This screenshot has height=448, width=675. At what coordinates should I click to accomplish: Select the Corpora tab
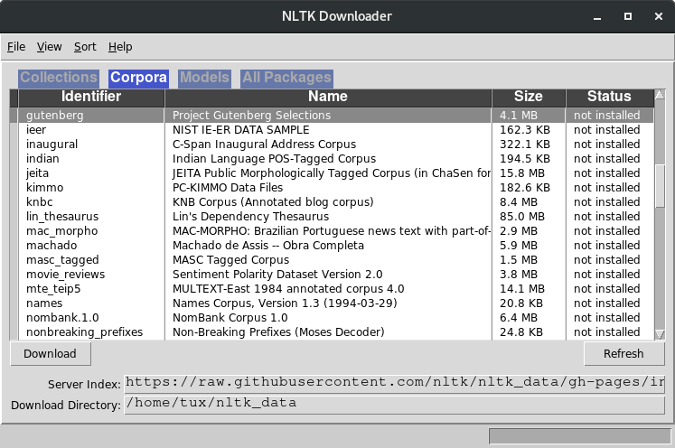click(138, 77)
